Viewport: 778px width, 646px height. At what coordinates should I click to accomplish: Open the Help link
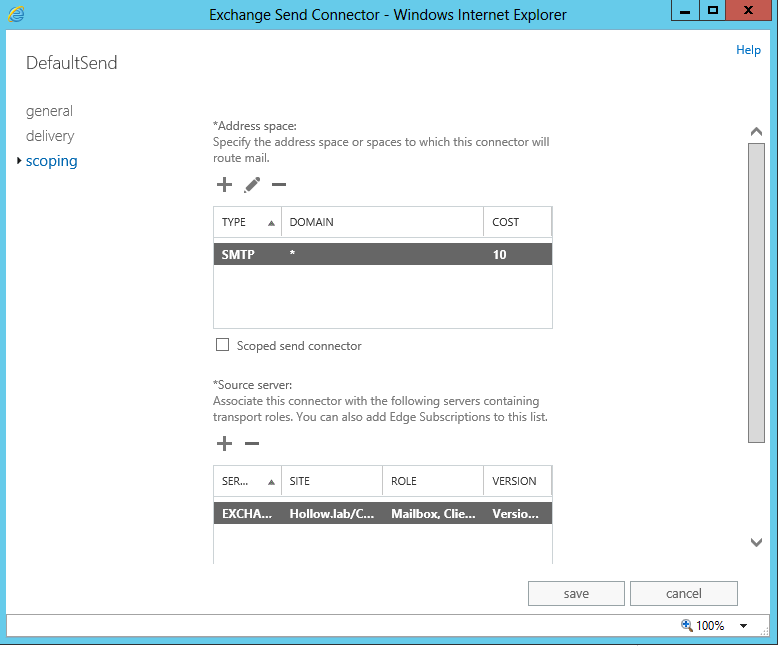click(x=748, y=50)
